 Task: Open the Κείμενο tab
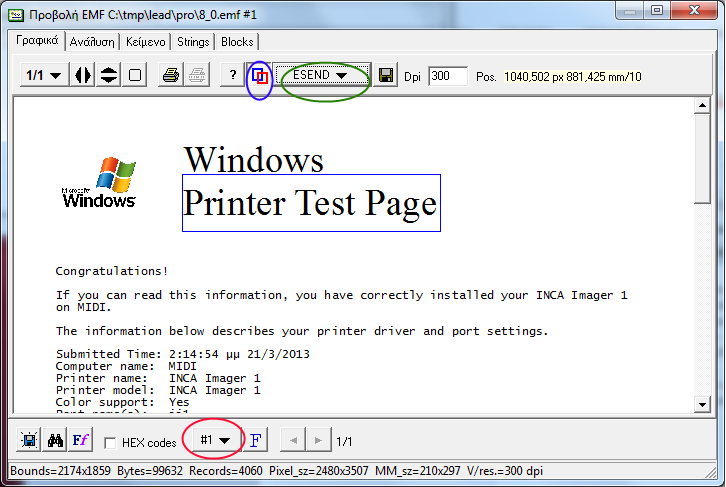[x=145, y=42]
